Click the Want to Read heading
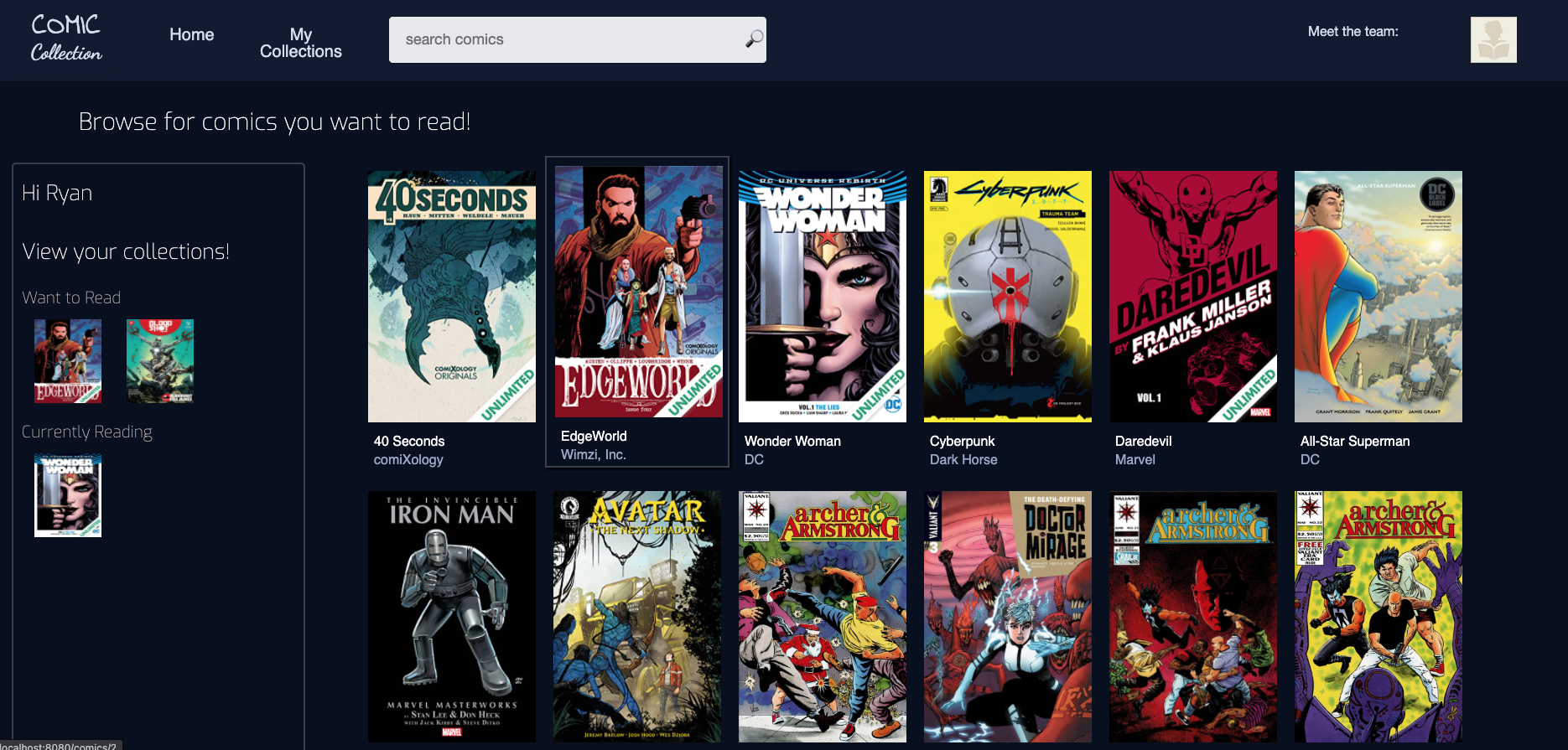 point(71,297)
